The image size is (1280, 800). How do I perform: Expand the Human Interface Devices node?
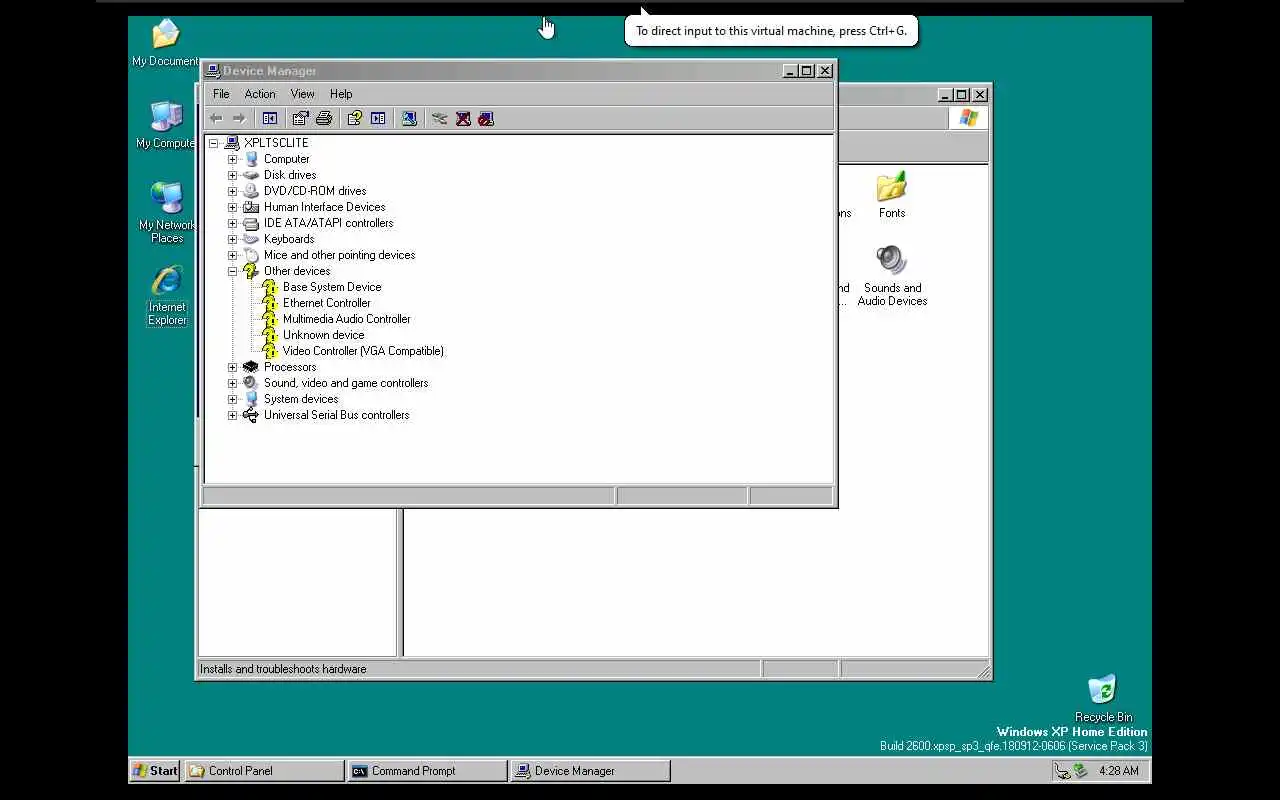point(232,207)
